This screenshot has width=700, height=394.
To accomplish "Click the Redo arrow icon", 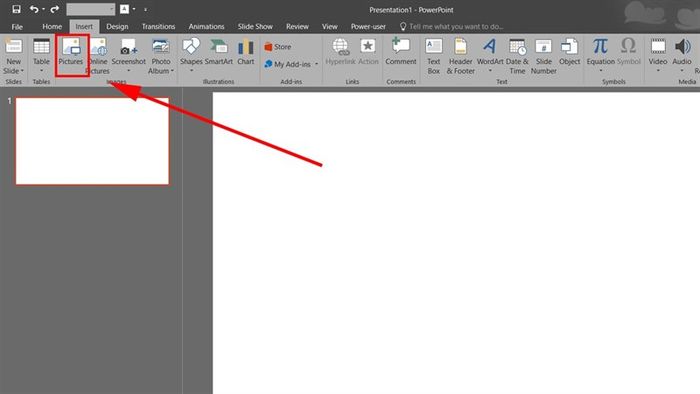I will point(54,9).
